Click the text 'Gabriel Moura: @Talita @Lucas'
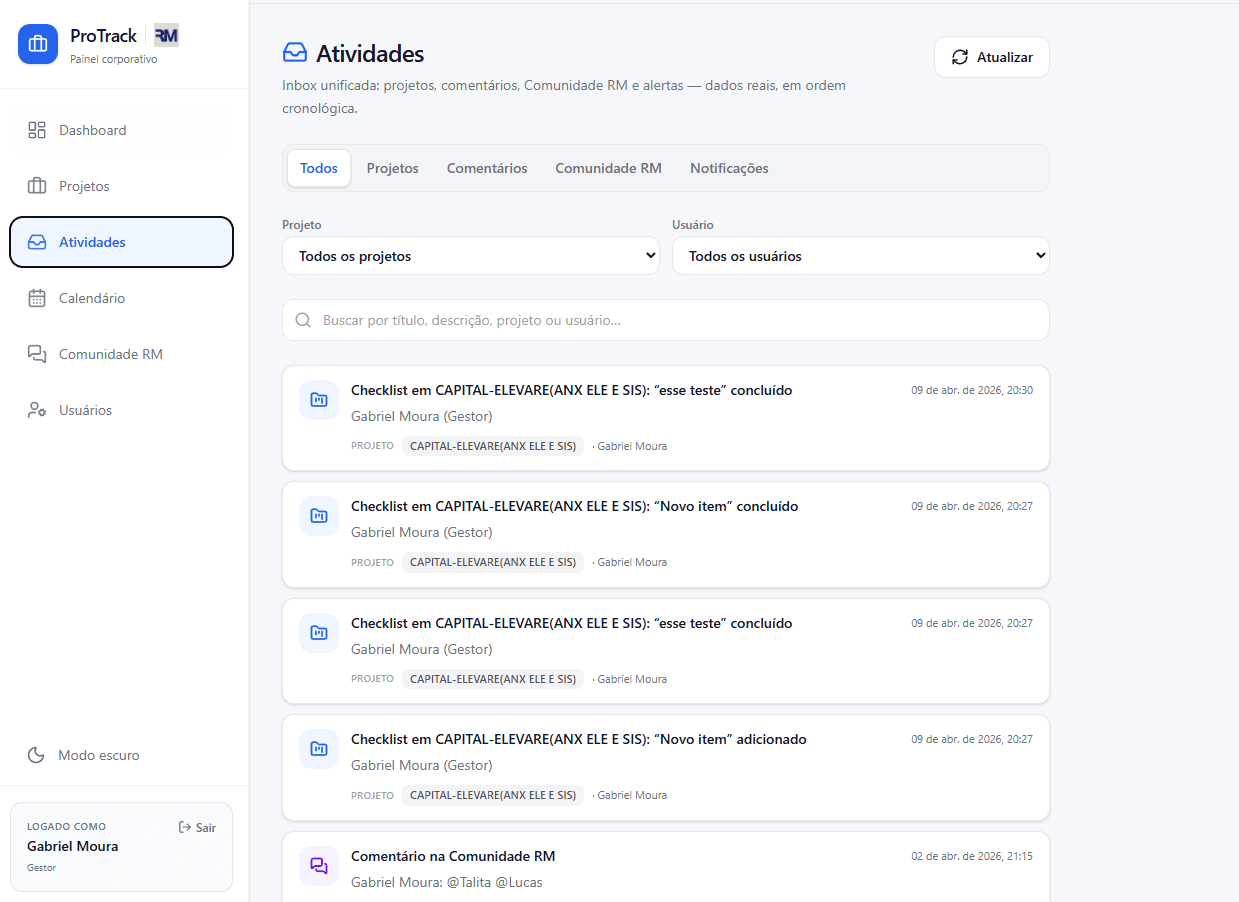Image resolution: width=1239 pixels, height=902 pixels. click(x=447, y=882)
